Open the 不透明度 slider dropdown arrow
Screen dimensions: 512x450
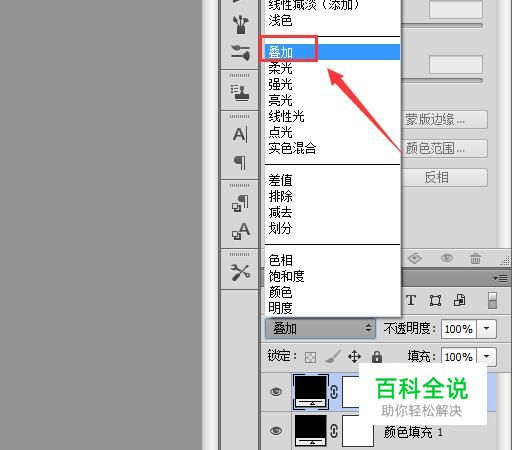click(487, 329)
